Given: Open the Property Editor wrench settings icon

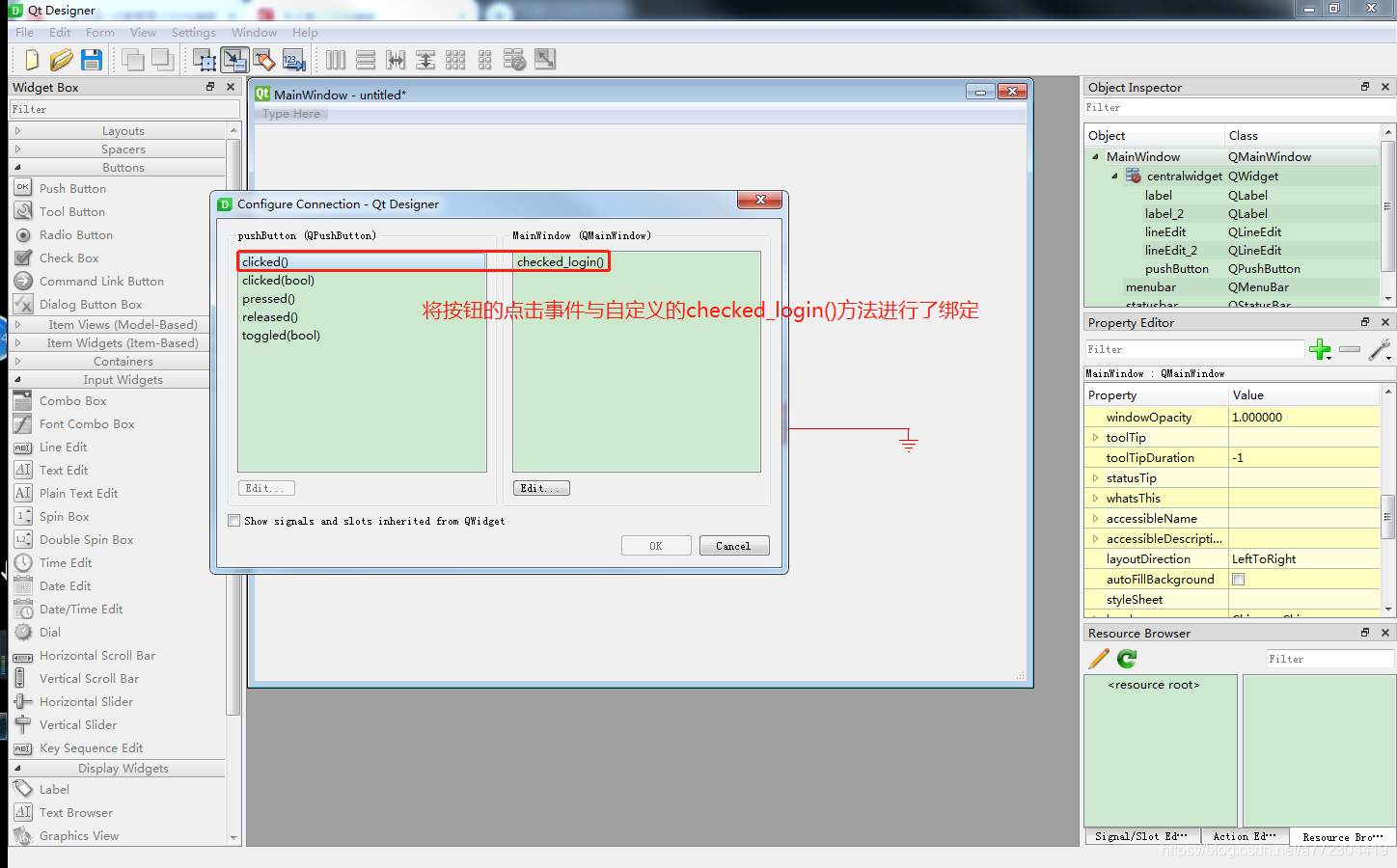Looking at the screenshot, I should click(x=1380, y=349).
